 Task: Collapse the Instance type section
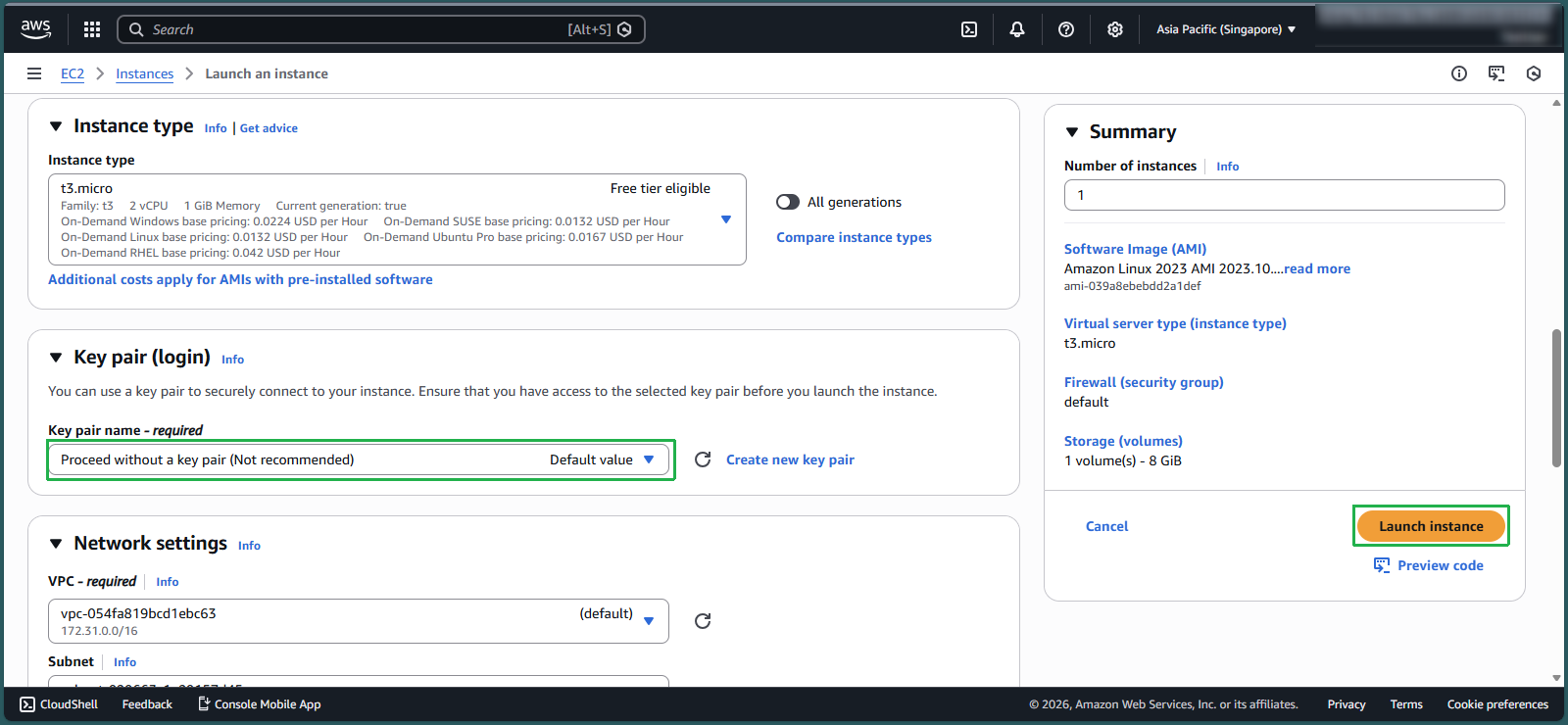[56, 126]
